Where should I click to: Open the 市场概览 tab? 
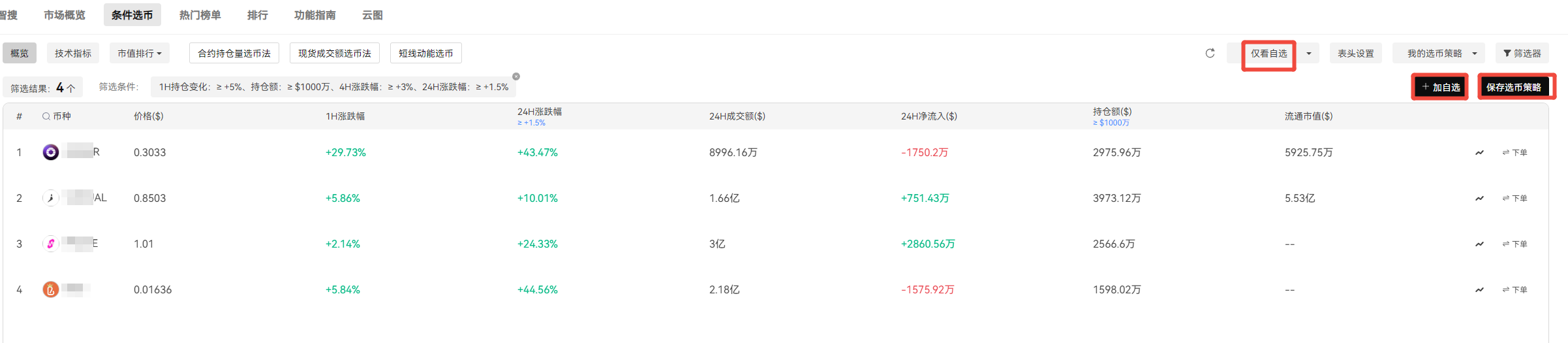(x=65, y=15)
